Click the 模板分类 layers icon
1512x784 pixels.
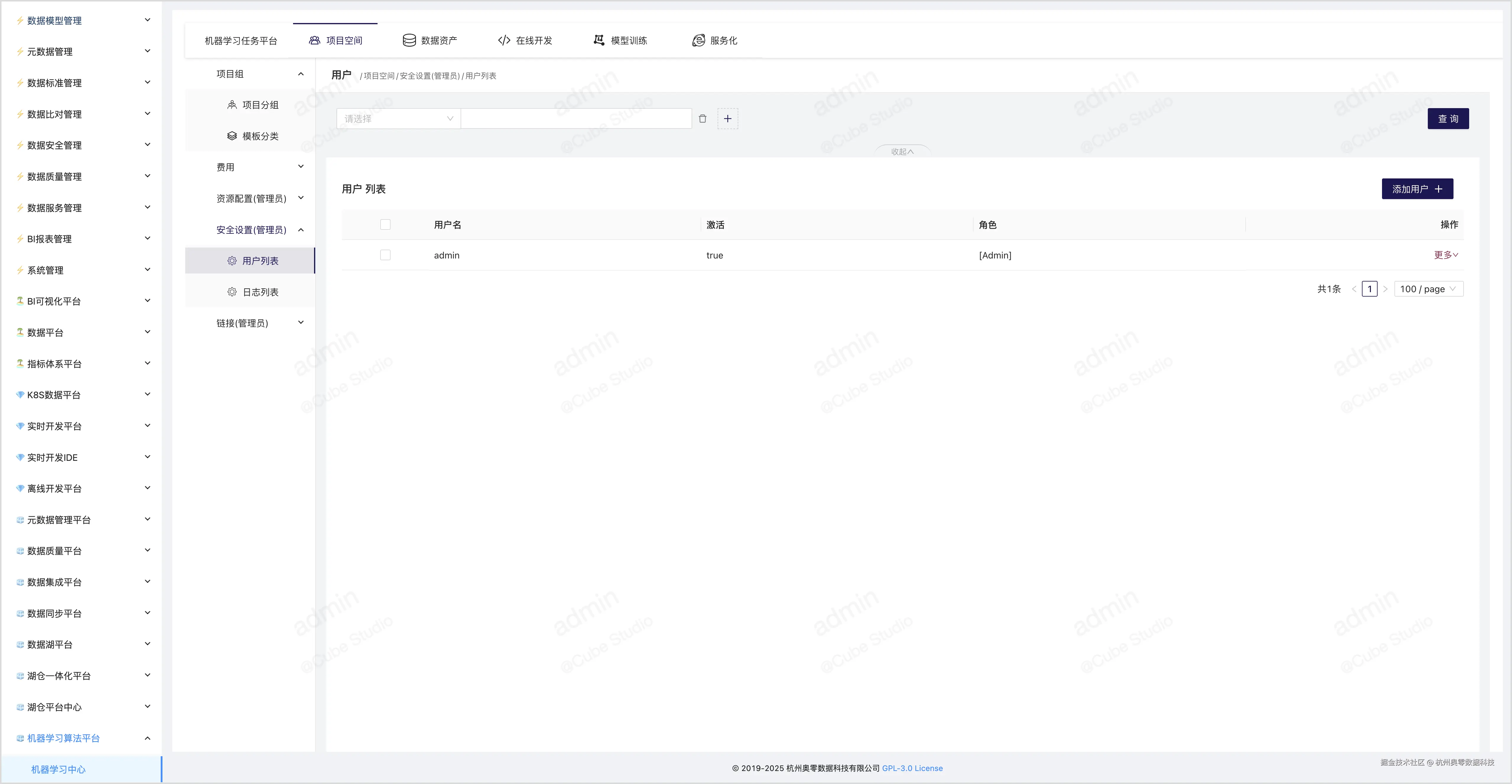coord(232,136)
